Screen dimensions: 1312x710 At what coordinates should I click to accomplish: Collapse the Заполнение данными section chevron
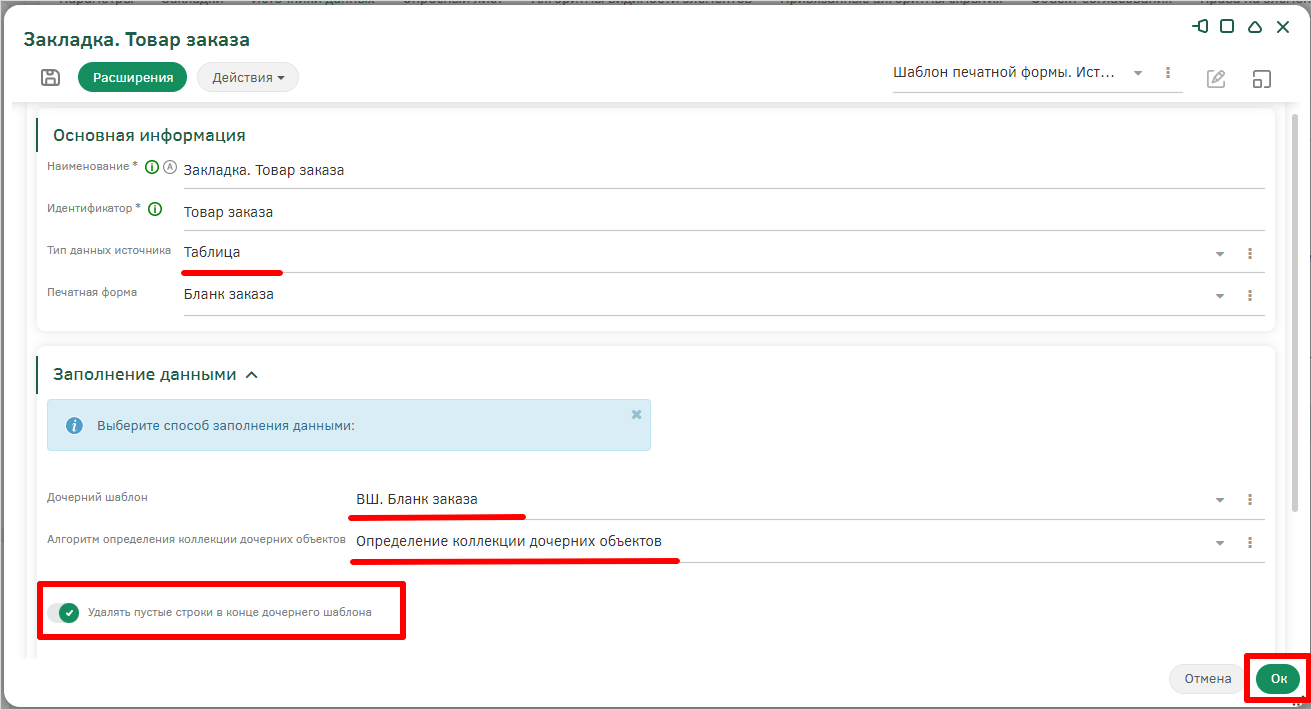[252, 375]
